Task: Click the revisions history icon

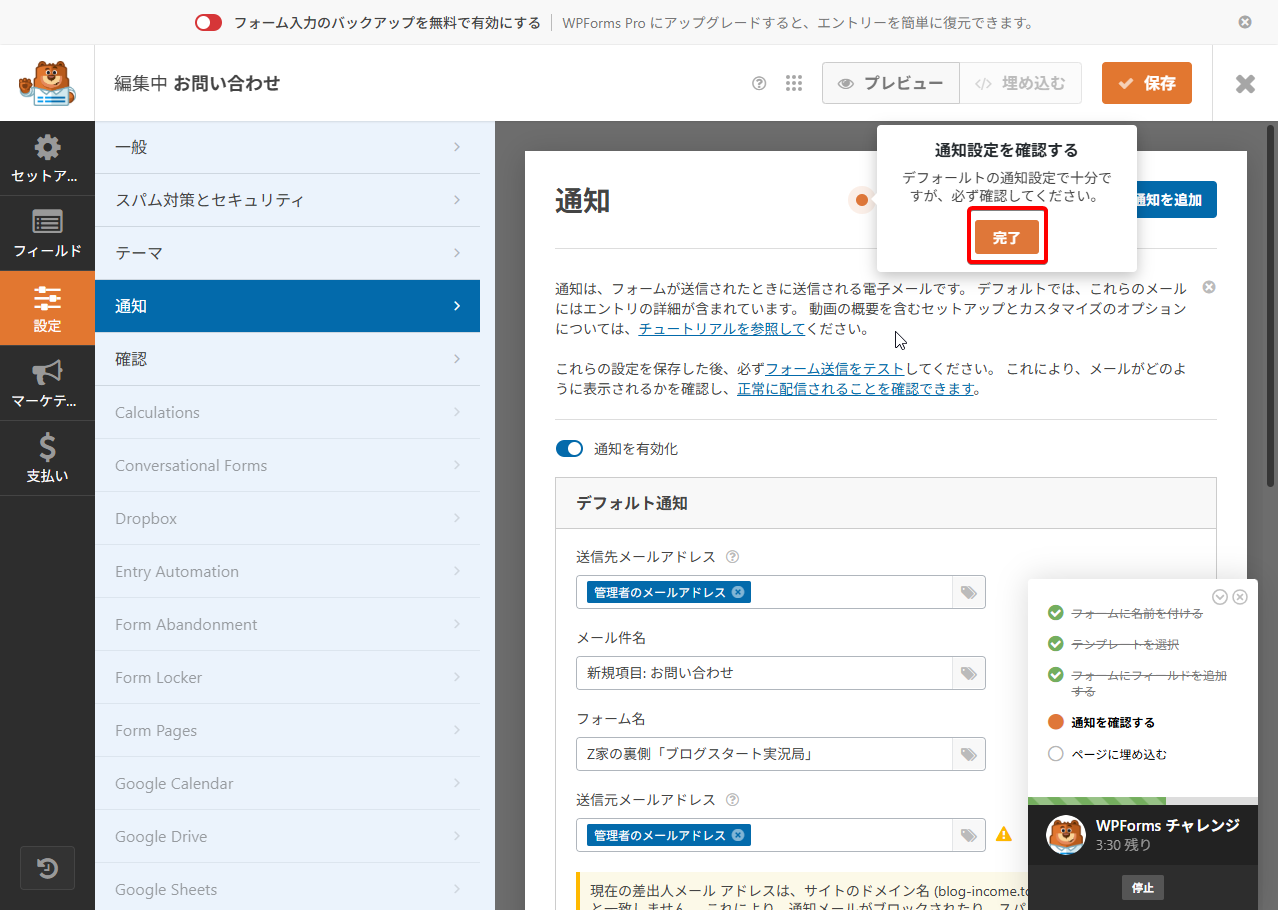Action: pos(47,867)
